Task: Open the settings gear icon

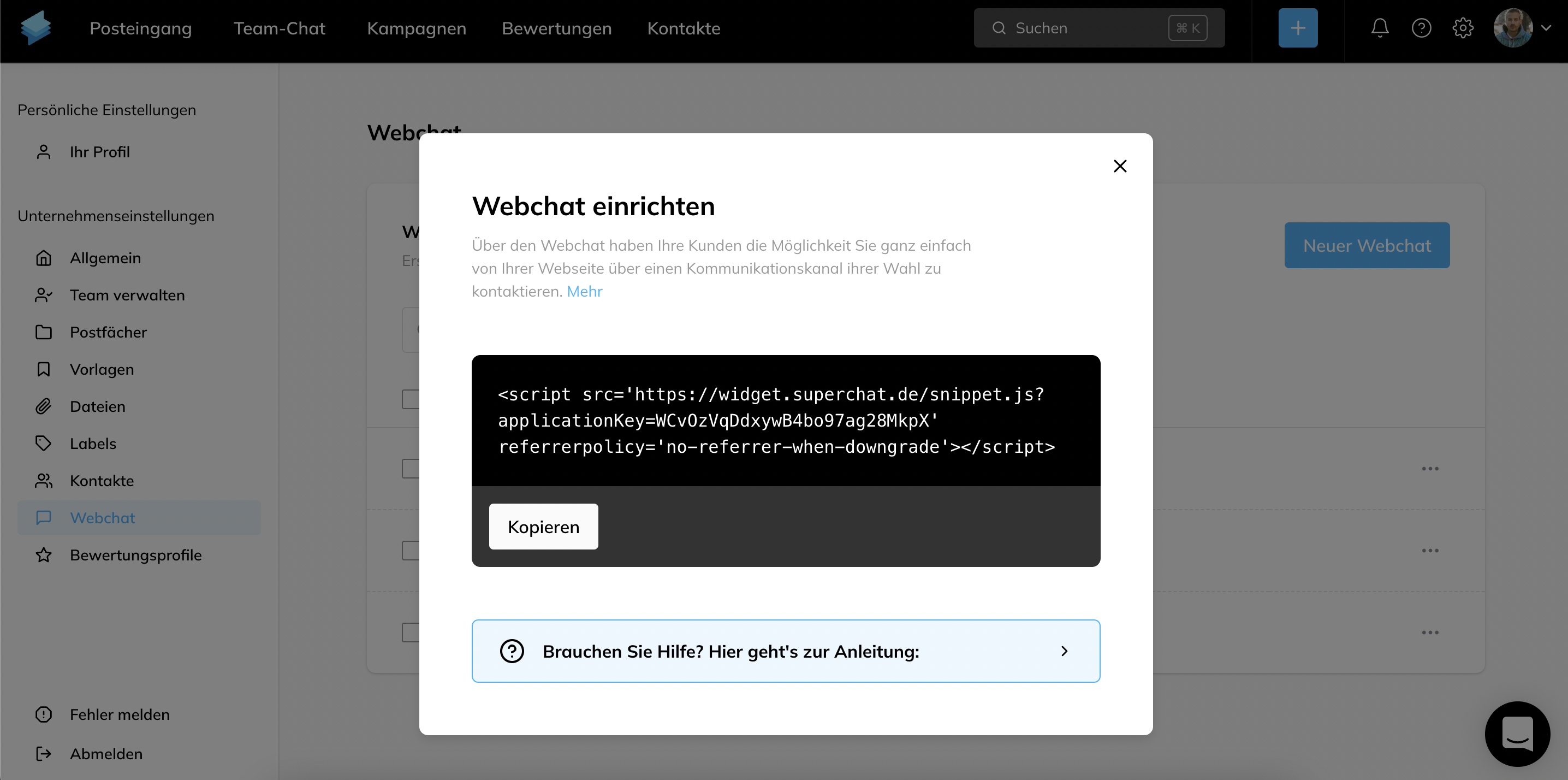Action: [x=1463, y=28]
